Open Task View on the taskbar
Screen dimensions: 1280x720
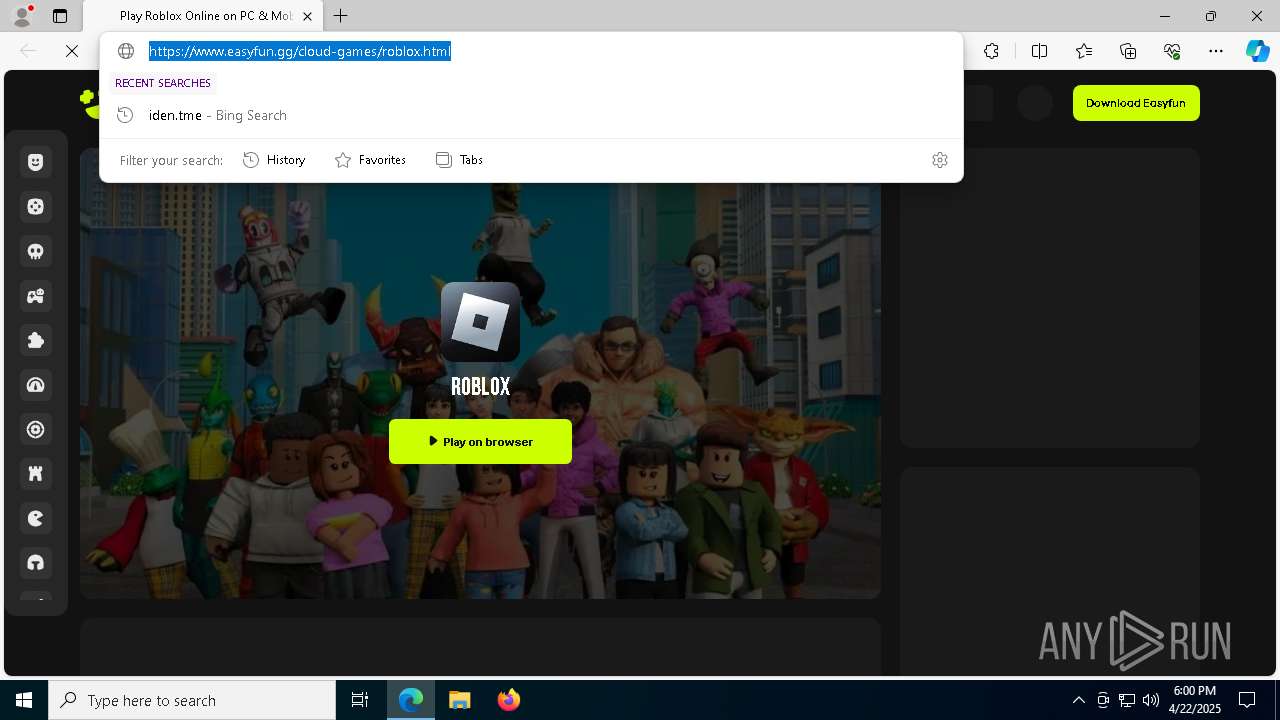[360, 700]
